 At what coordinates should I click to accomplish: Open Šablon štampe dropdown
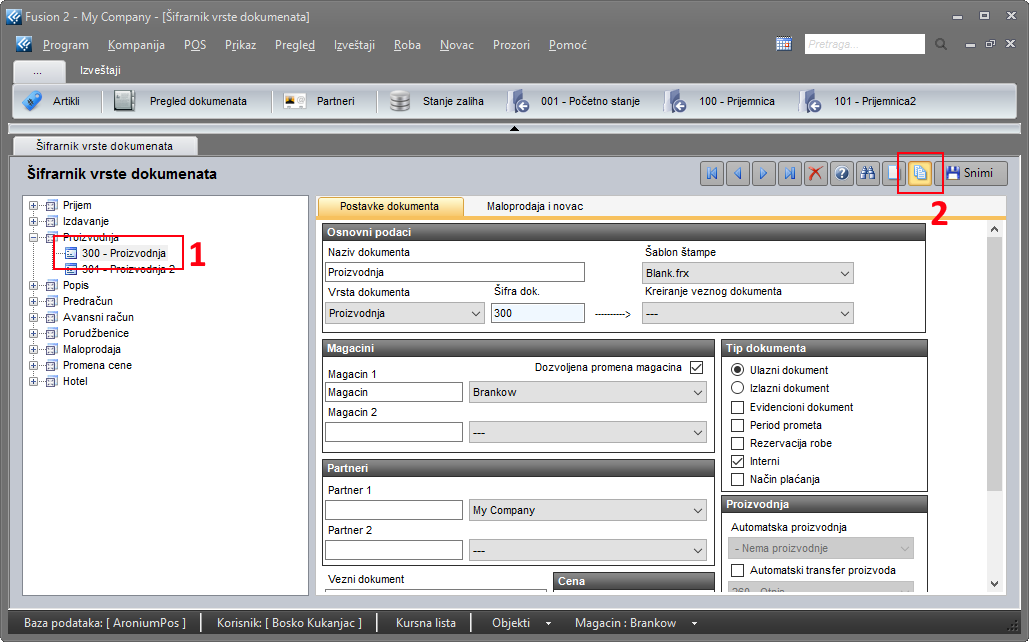tap(747, 273)
